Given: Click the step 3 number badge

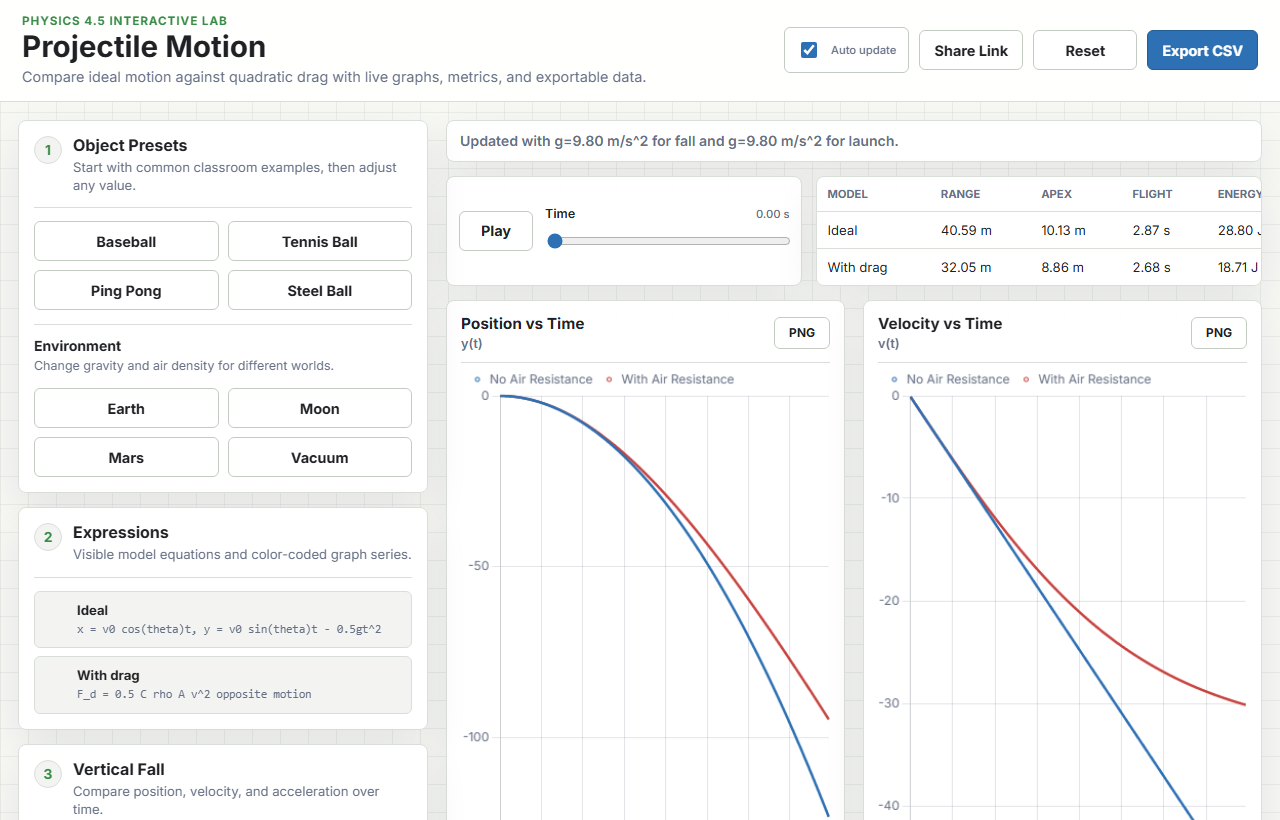Looking at the screenshot, I should (47, 774).
